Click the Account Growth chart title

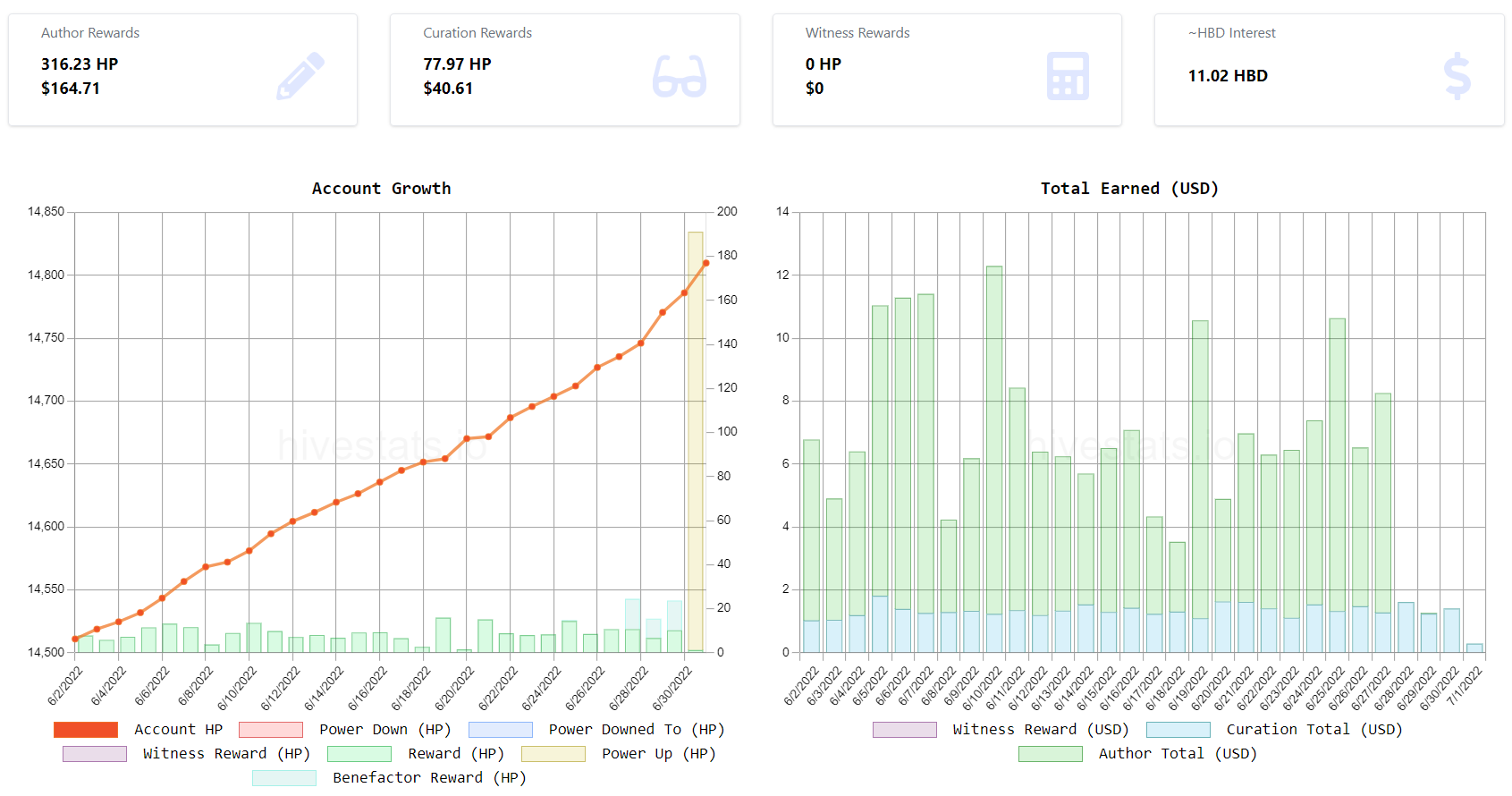pyautogui.click(x=382, y=189)
